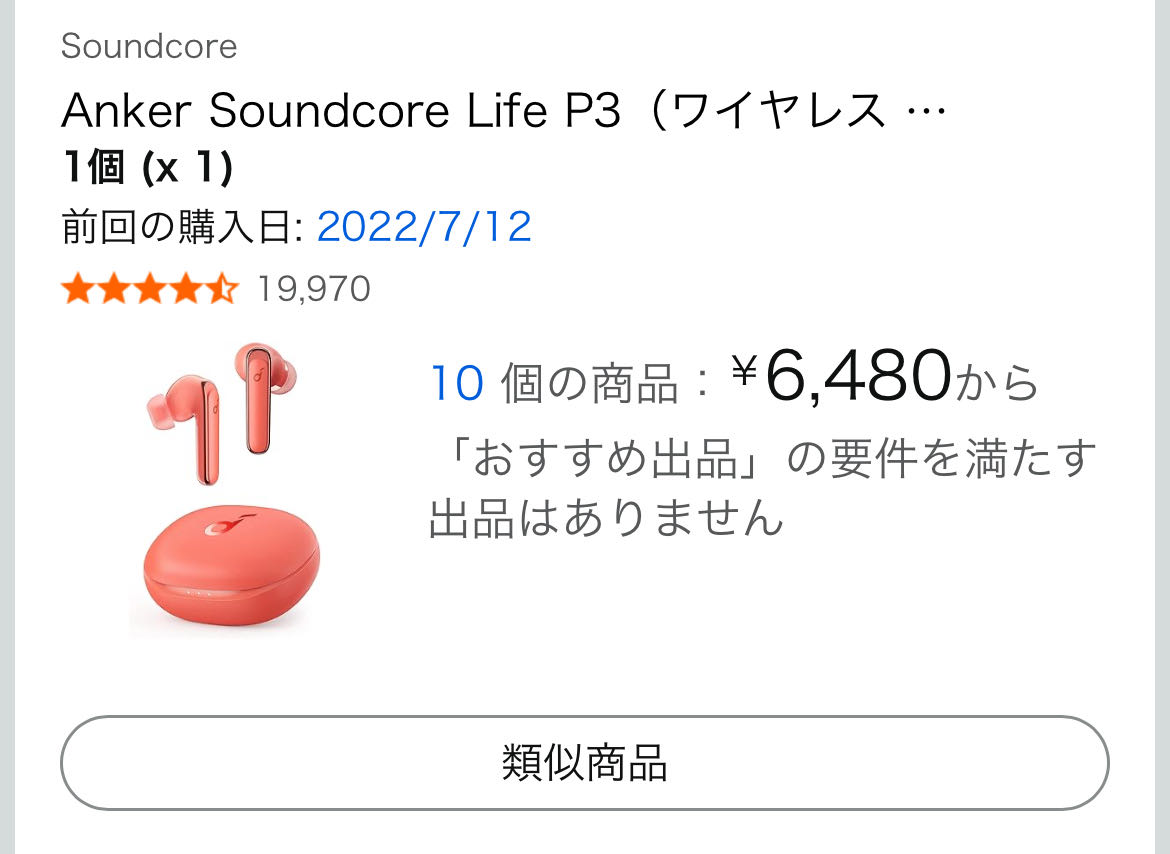The height and width of the screenshot is (854, 1170).
Task: Tap the Soundcore brand name
Action: click(149, 46)
